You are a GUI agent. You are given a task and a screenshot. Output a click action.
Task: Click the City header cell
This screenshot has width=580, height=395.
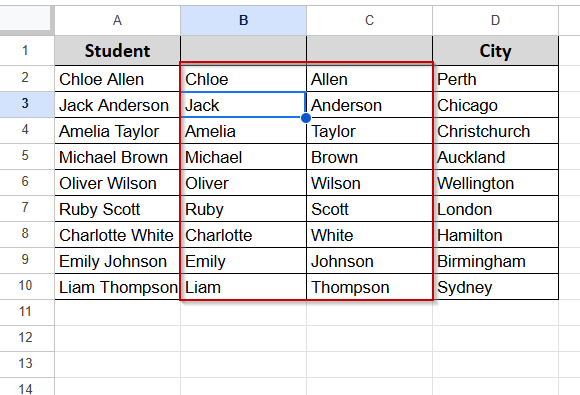(x=495, y=51)
